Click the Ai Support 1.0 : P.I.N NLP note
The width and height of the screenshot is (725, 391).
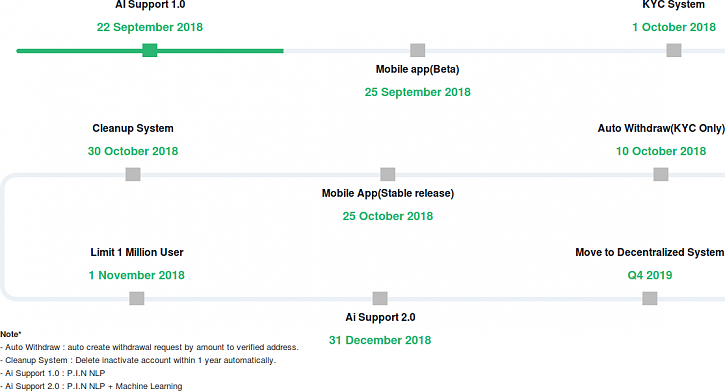(x=53, y=373)
